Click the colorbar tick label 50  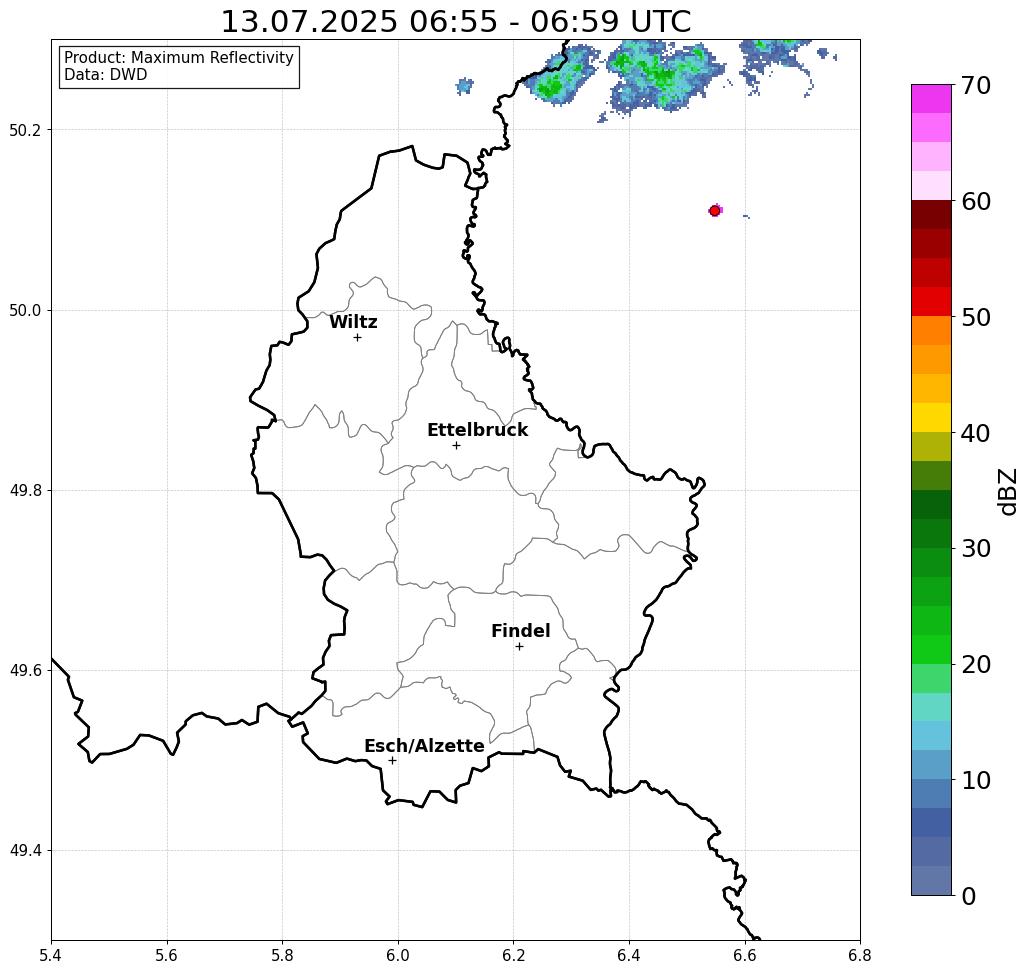(x=976, y=317)
